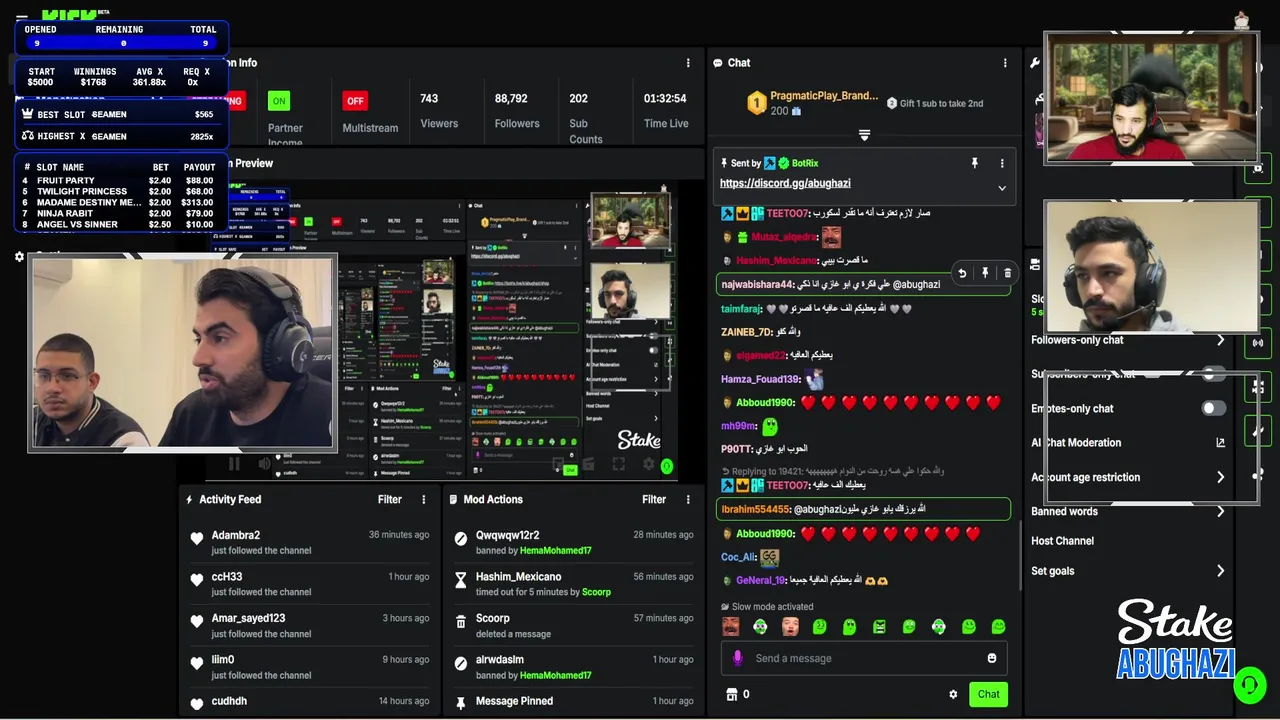
Task: Click the 01:32:54 Time Live stat
Action: (665, 111)
